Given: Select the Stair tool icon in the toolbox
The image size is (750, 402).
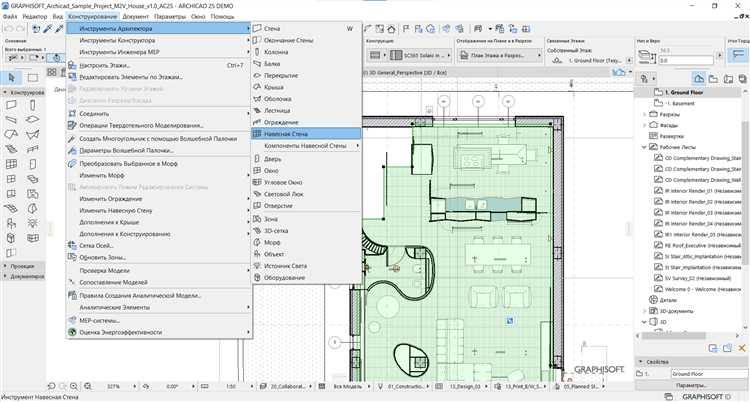Looking at the screenshot, I should 11,149.
